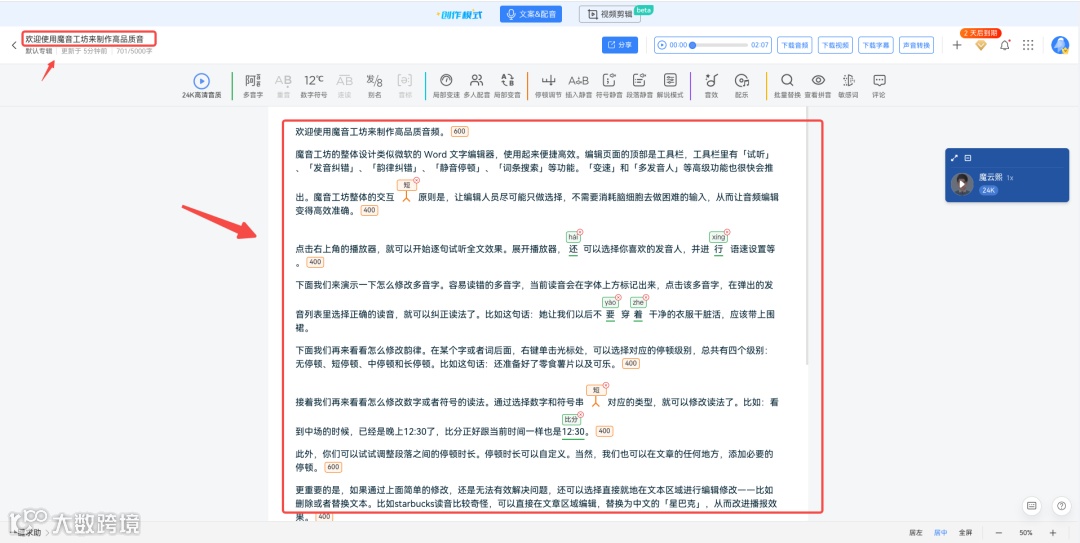Image resolution: width=1080 pixels, height=543 pixels.
Task: Open the apps grid menu
Action: click(1028, 45)
